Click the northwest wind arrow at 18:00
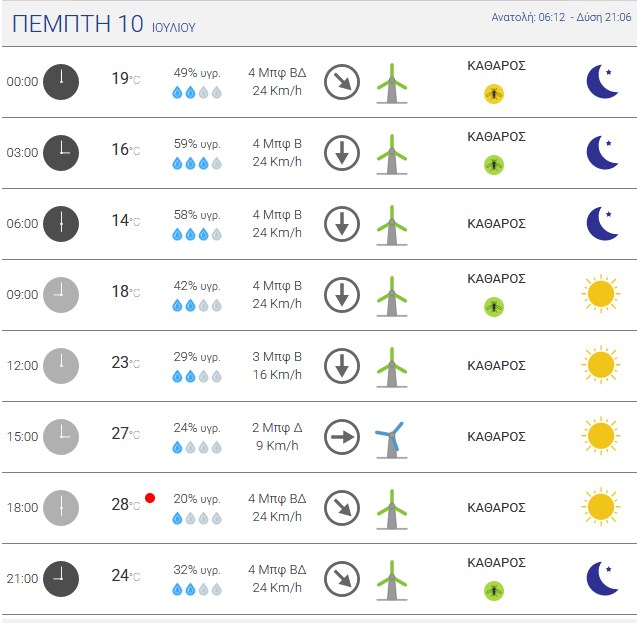Image resolution: width=637 pixels, height=623 pixels. click(x=342, y=508)
